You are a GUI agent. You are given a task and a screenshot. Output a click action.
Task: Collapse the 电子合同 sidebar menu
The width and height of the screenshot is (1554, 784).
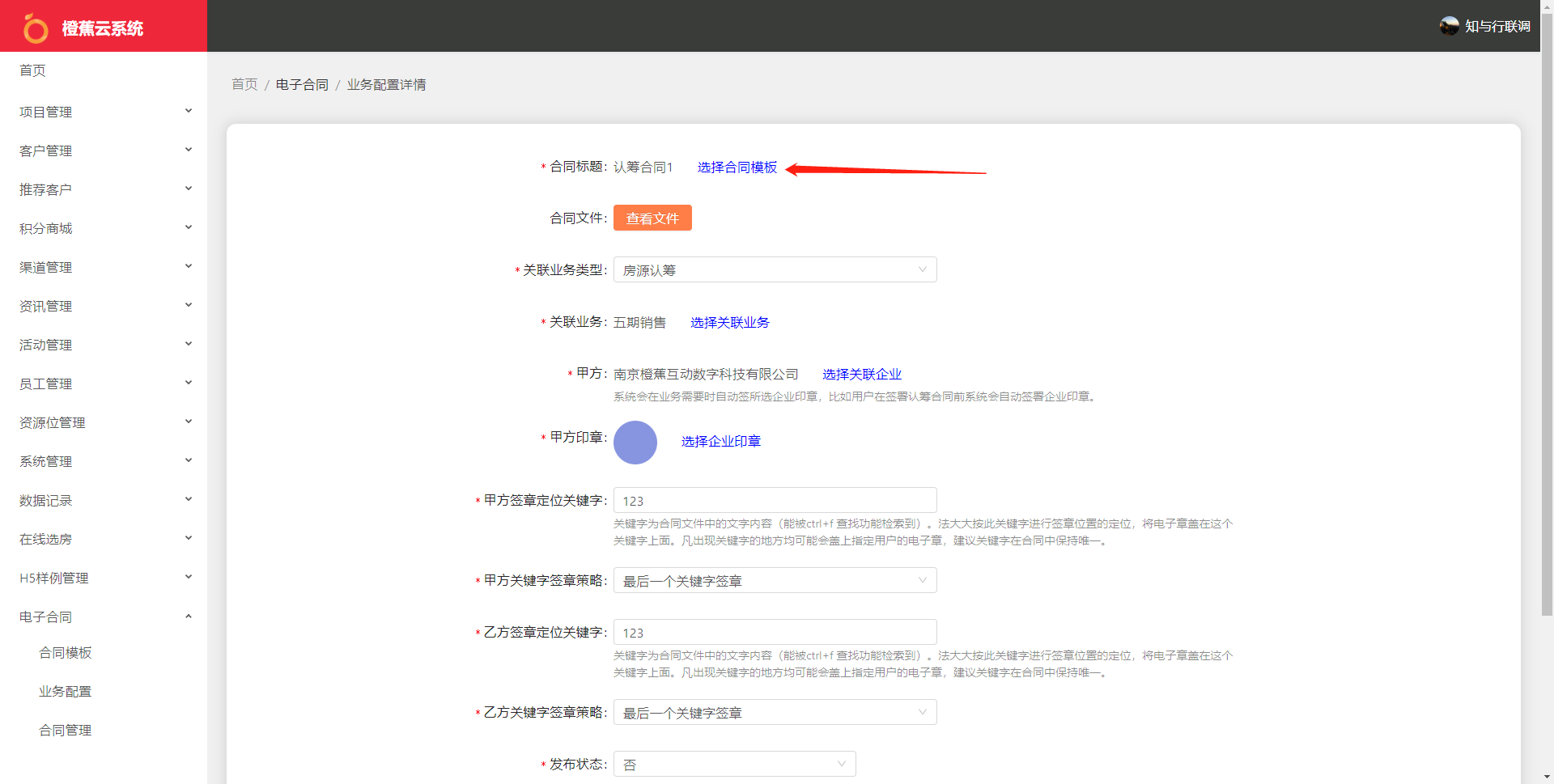(104, 617)
